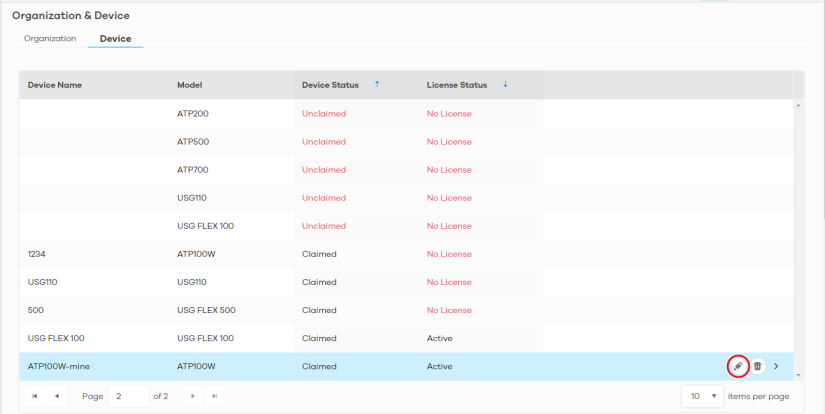This screenshot has height=414, width=825.
Task: Click the Model column header
Action: [190, 85]
